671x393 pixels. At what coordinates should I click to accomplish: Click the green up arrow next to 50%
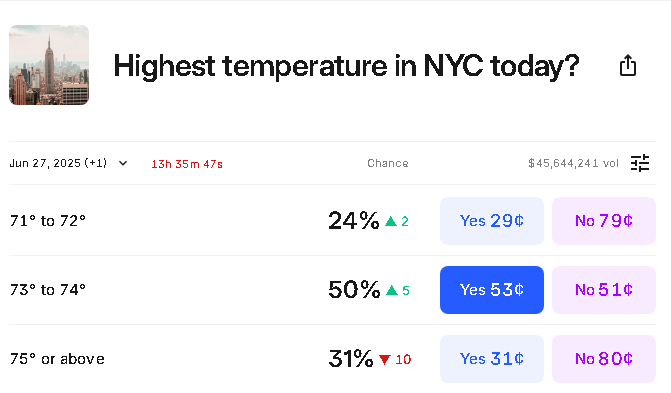(392, 290)
